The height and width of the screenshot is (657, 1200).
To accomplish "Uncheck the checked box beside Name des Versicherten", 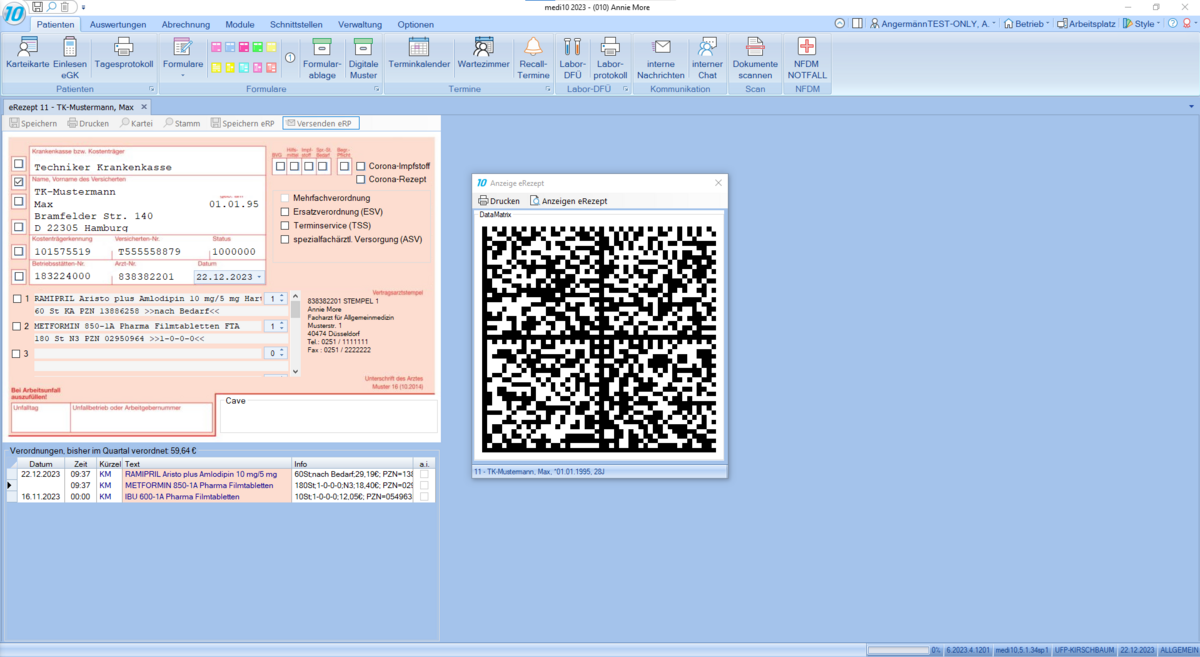I will click(x=18, y=183).
